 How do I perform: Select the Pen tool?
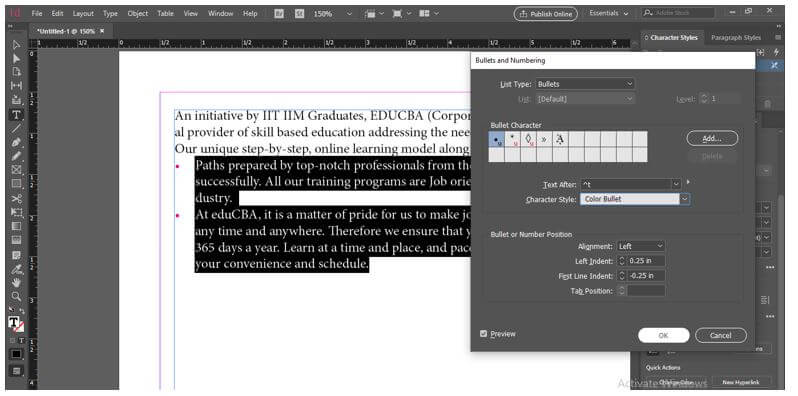(16, 143)
